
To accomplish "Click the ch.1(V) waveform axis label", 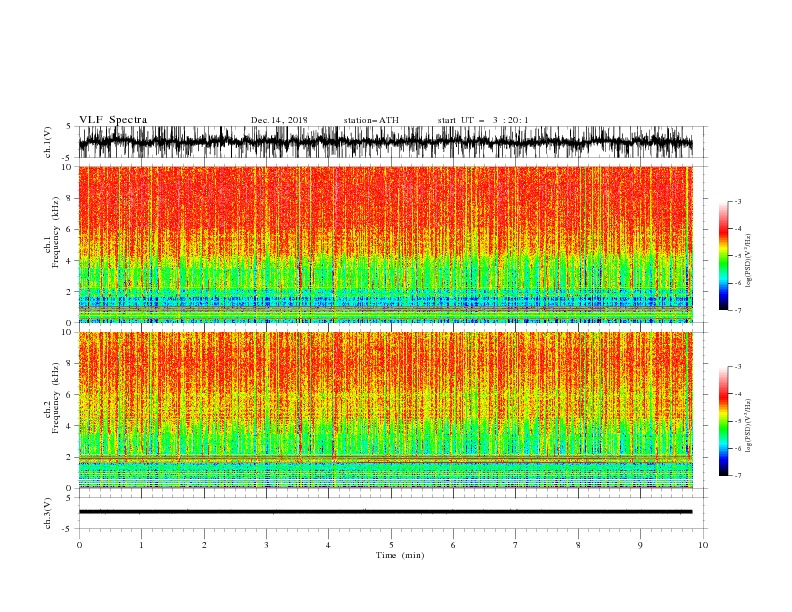I will click(x=47, y=141).
